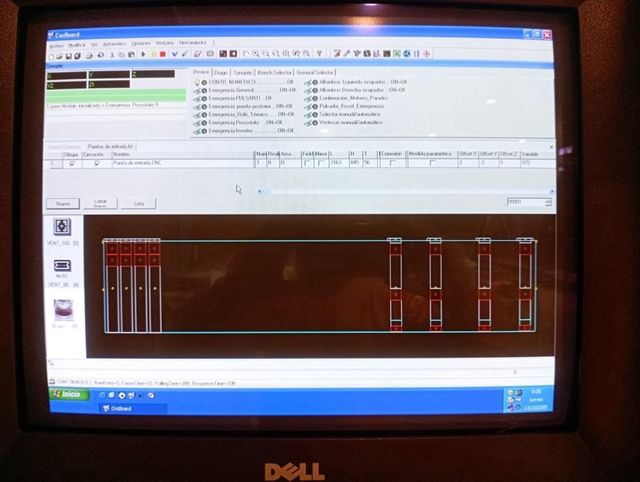Select the photo thumbnail tool in side panel
The width and height of the screenshot is (640, 482).
pos(63,310)
